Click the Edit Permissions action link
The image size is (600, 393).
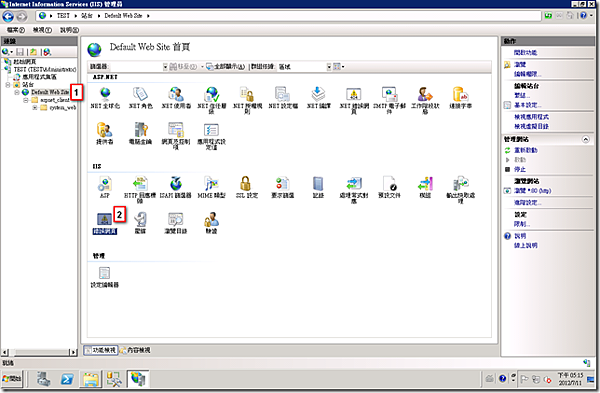(x=528, y=74)
